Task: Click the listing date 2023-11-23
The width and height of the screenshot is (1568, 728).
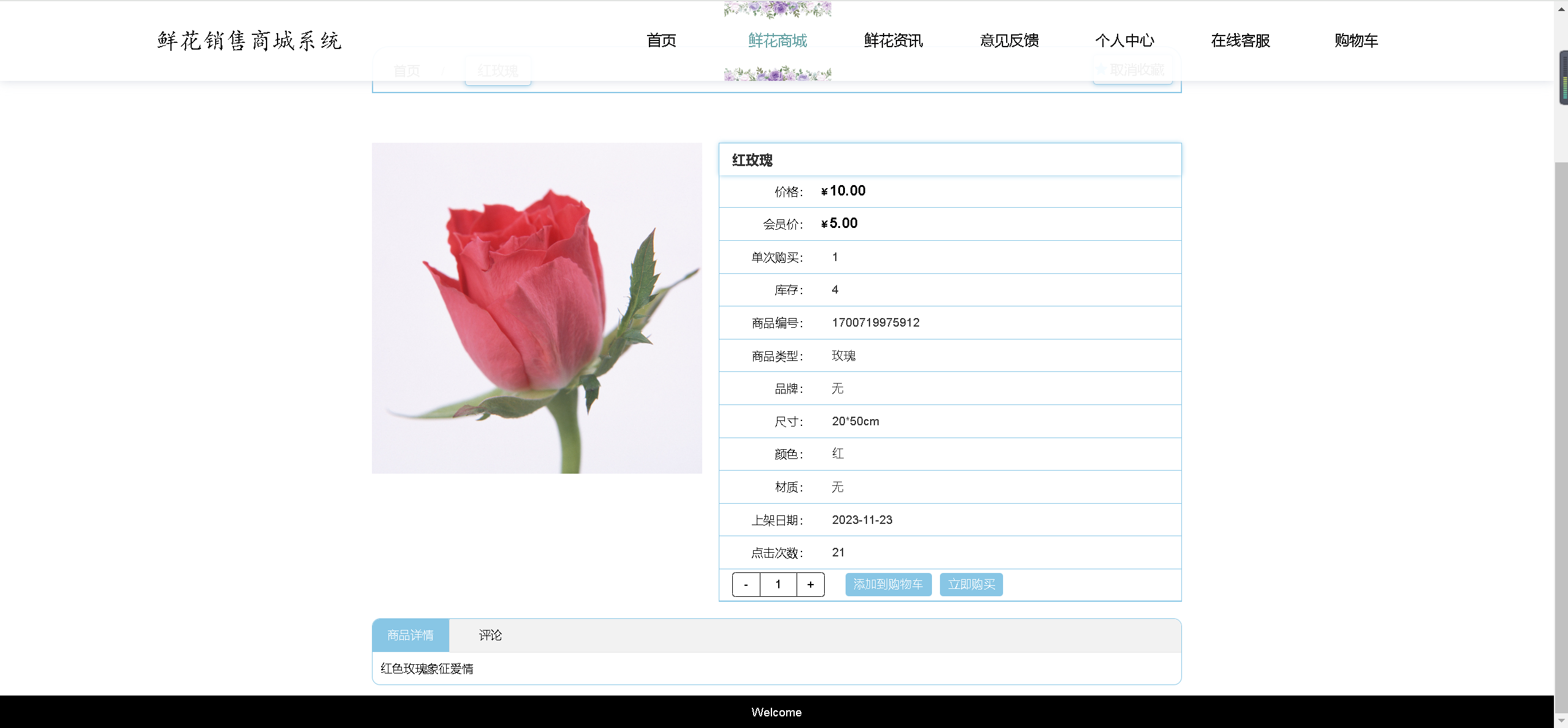Action: click(x=862, y=520)
